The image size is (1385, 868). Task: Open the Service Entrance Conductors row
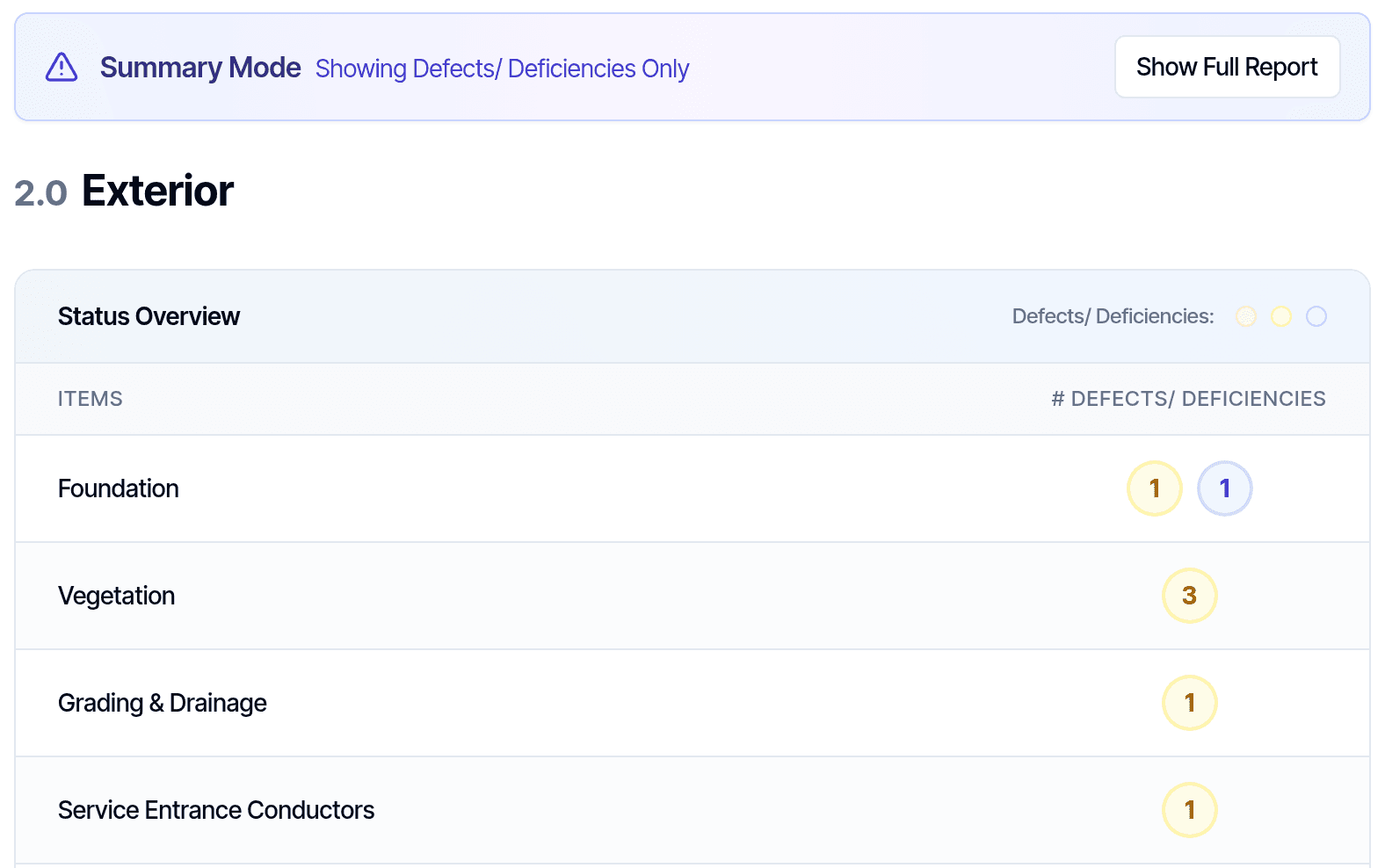[x=692, y=810]
